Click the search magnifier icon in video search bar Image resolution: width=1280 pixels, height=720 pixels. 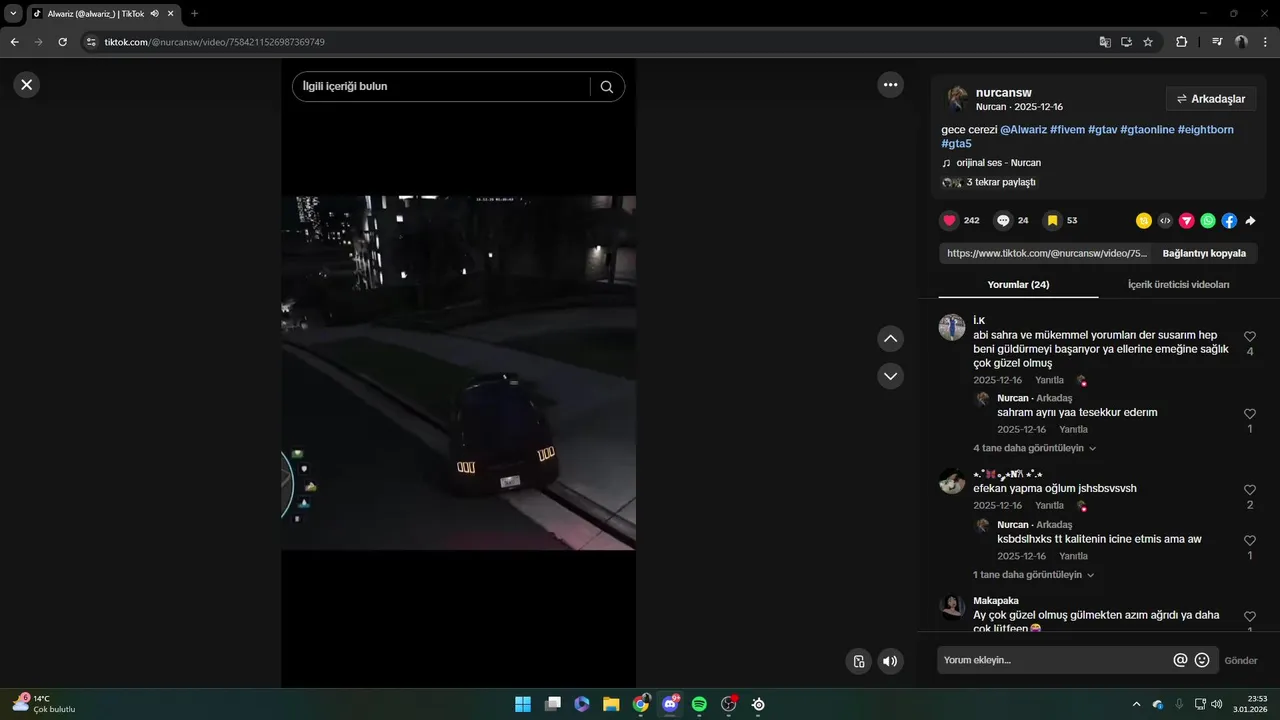[x=607, y=87]
